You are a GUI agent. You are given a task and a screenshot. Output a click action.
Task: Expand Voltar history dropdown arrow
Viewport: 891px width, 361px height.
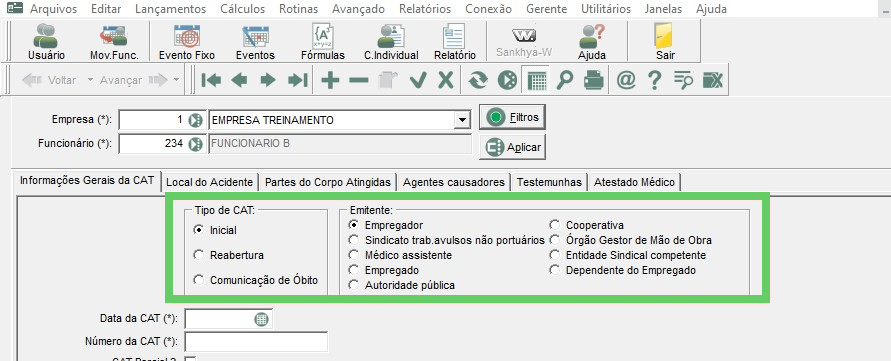click(x=90, y=80)
